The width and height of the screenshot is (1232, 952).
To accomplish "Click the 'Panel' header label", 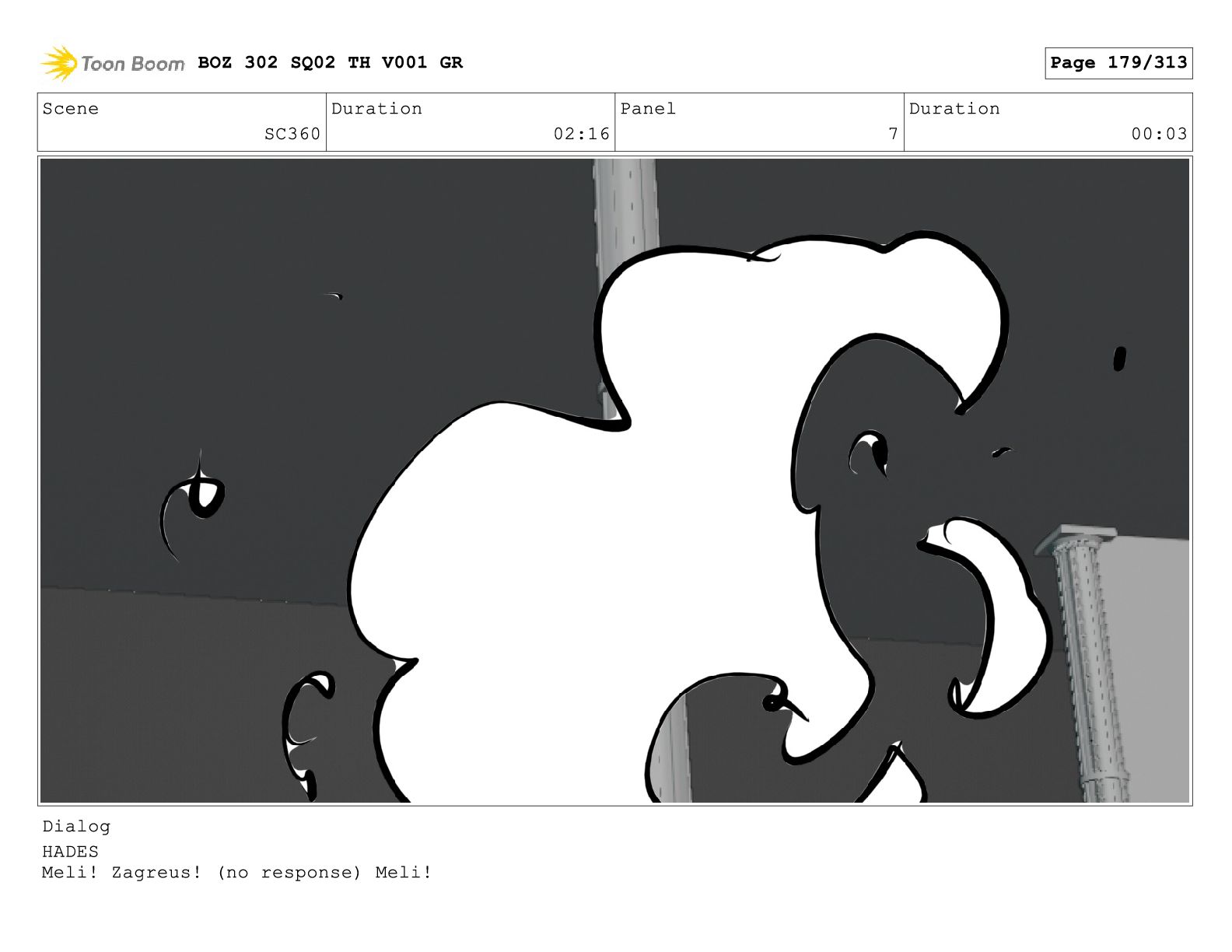I will [649, 109].
